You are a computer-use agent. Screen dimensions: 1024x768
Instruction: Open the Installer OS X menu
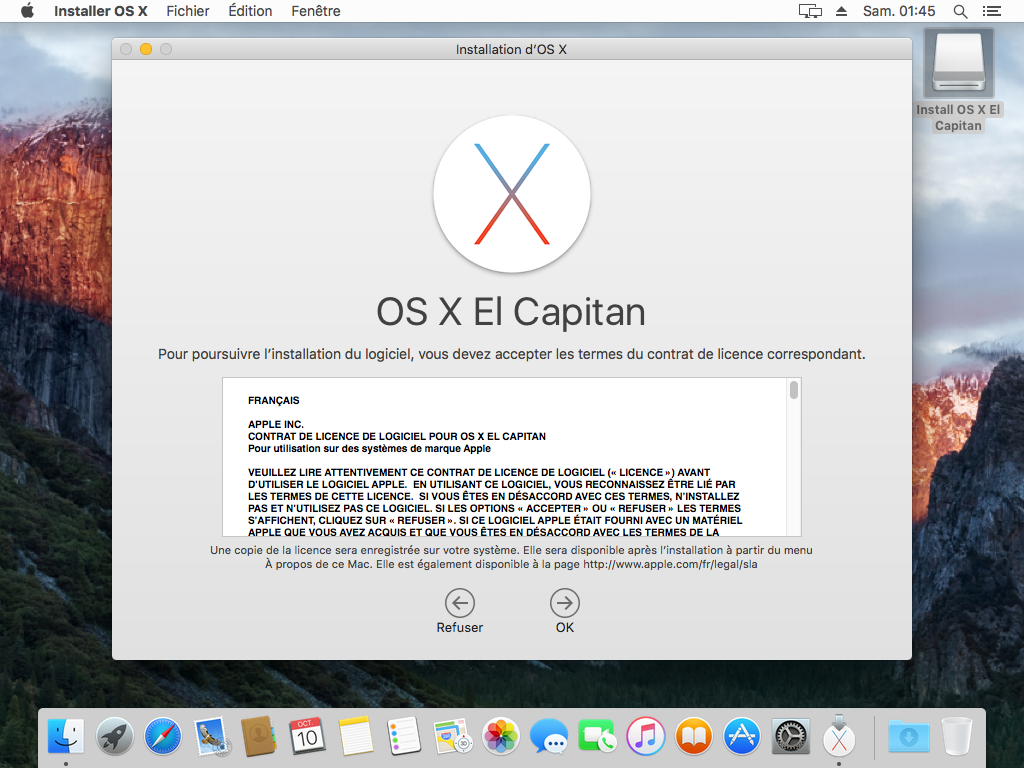(x=101, y=11)
